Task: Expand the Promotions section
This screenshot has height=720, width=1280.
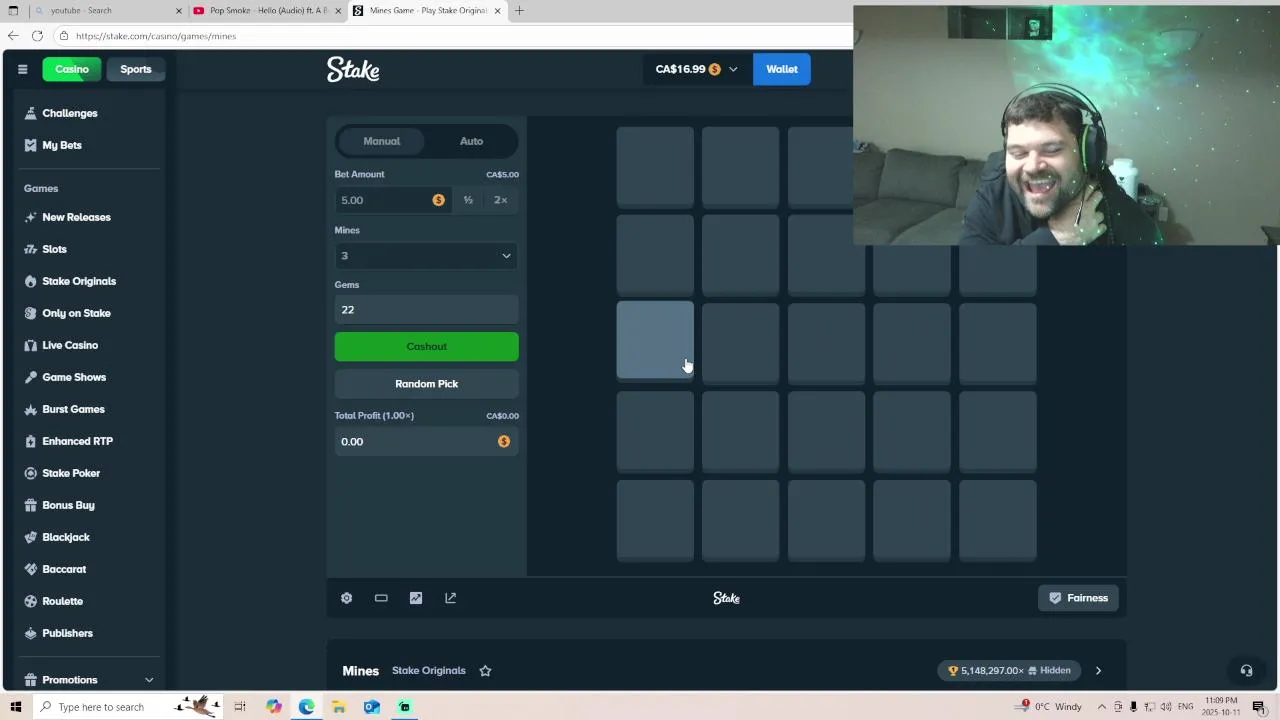Action: click(x=149, y=680)
